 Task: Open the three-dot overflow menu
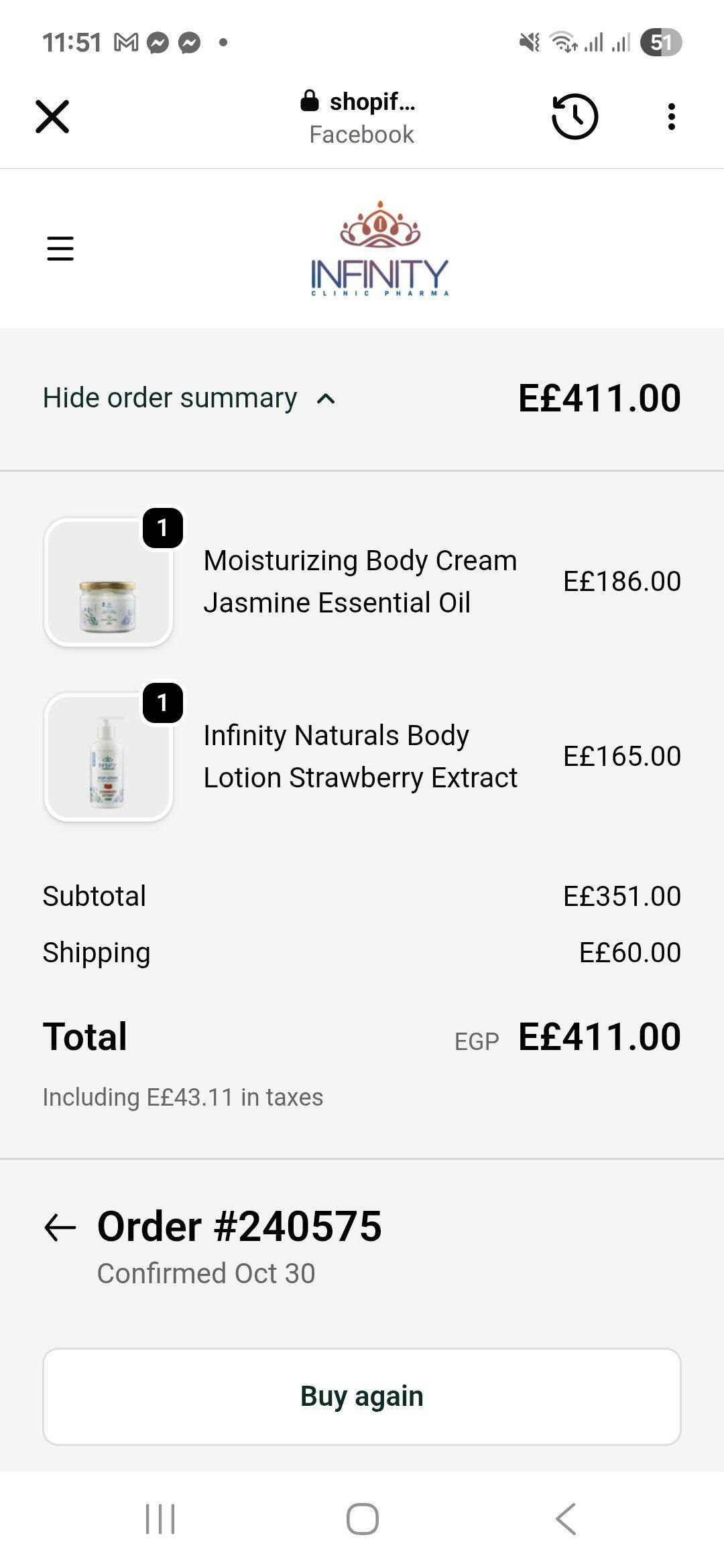click(x=671, y=117)
